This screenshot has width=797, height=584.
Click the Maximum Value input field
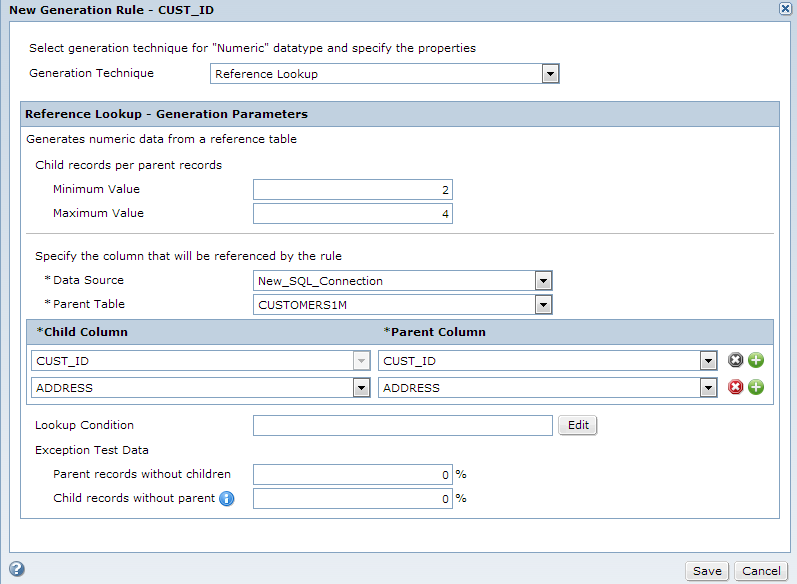353,213
